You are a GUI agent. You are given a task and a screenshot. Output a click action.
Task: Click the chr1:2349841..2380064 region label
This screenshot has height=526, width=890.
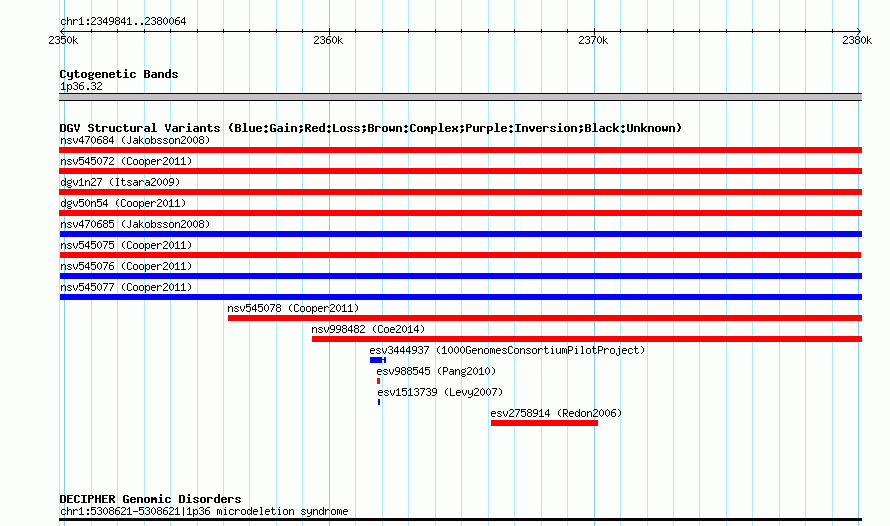point(123,21)
